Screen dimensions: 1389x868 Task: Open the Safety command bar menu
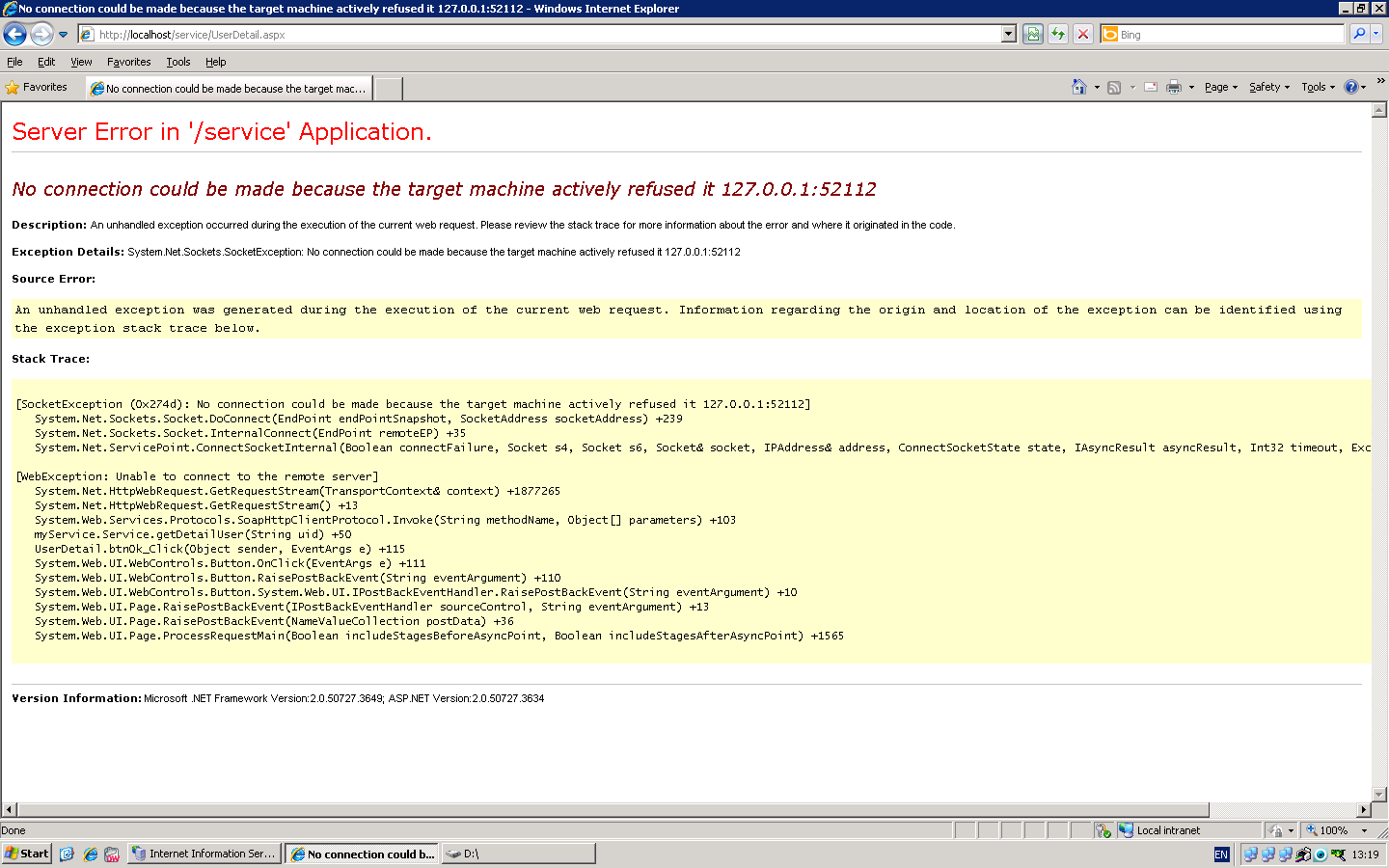[x=1269, y=88]
